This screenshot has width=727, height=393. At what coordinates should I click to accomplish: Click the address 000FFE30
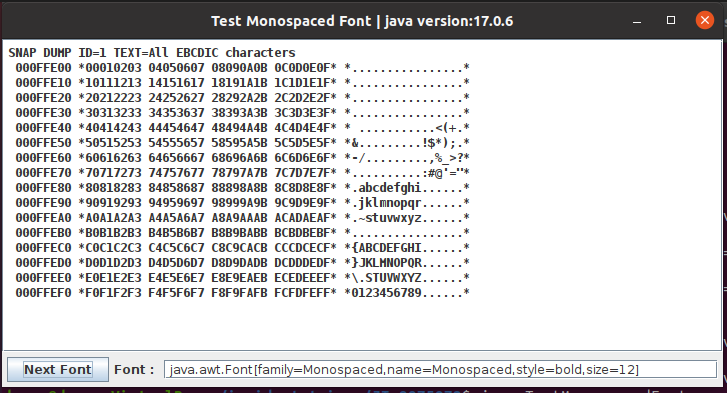(44, 113)
